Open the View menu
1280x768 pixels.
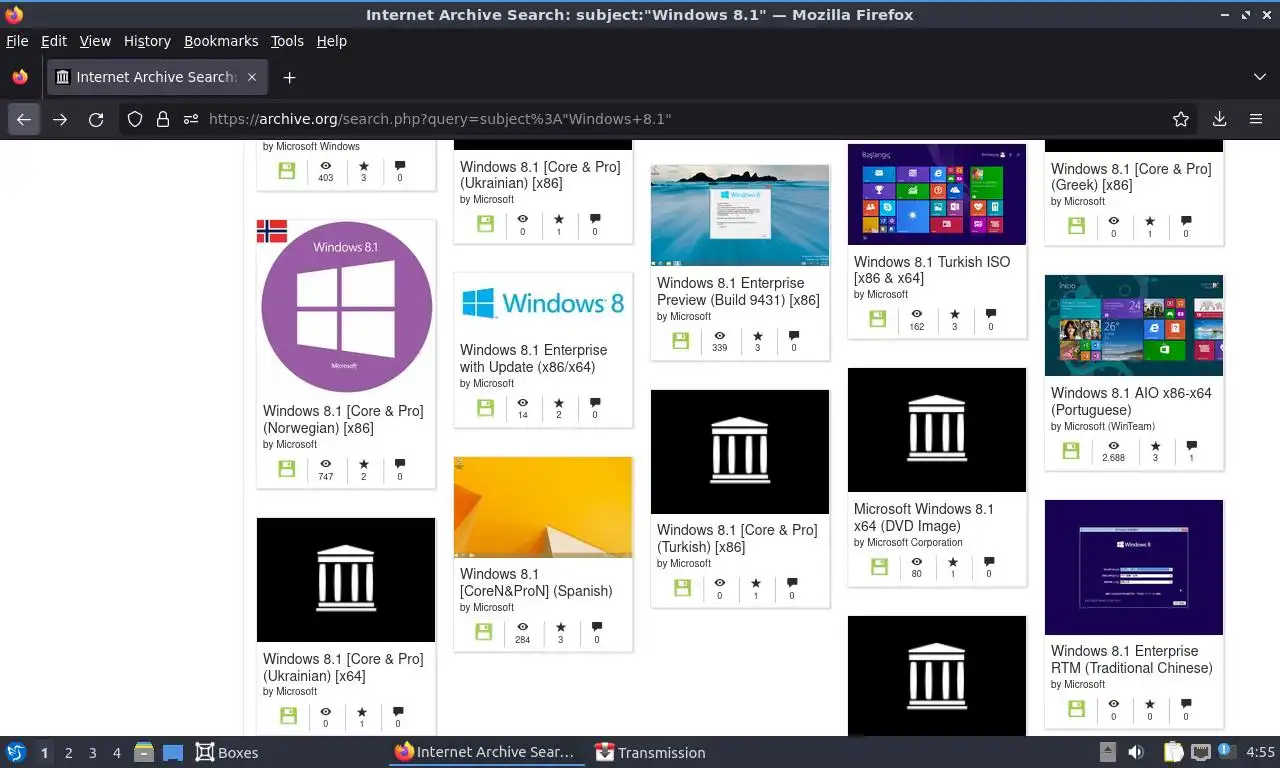pos(95,41)
